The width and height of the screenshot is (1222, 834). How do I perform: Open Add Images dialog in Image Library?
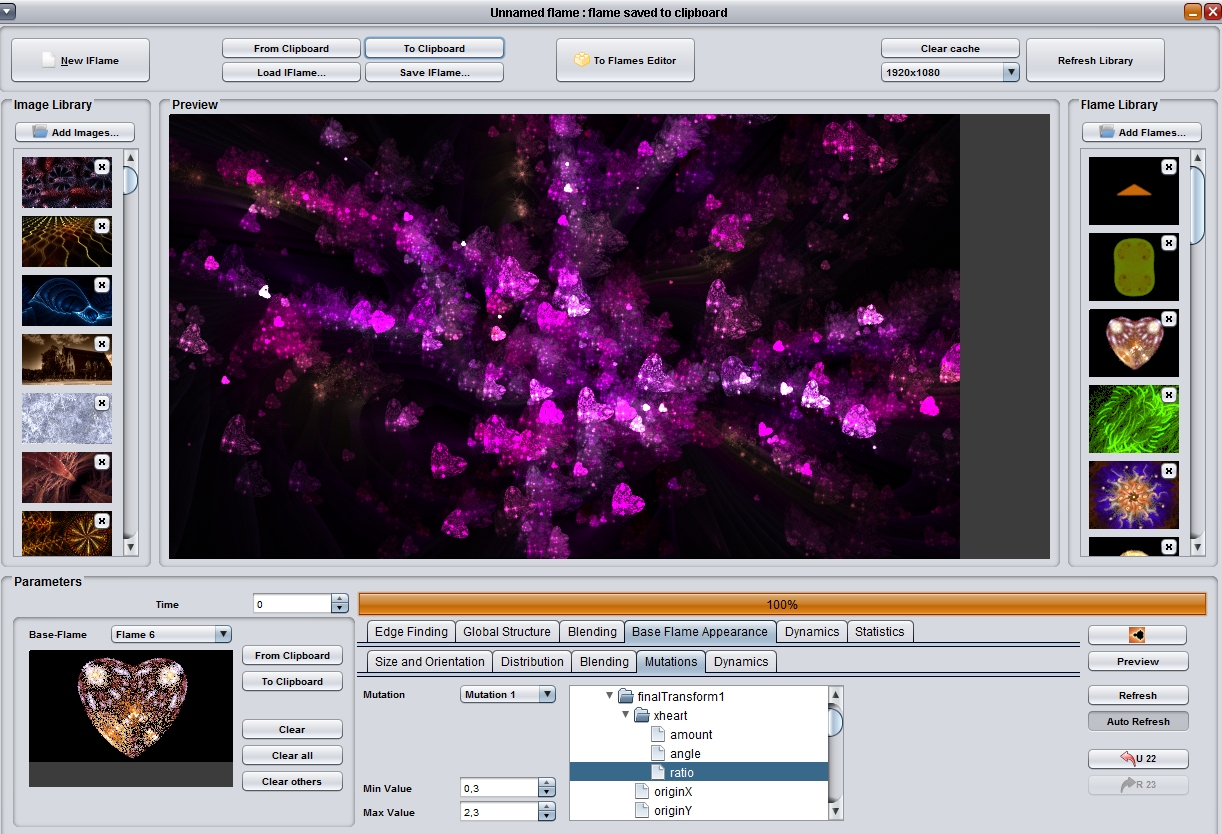pos(75,132)
